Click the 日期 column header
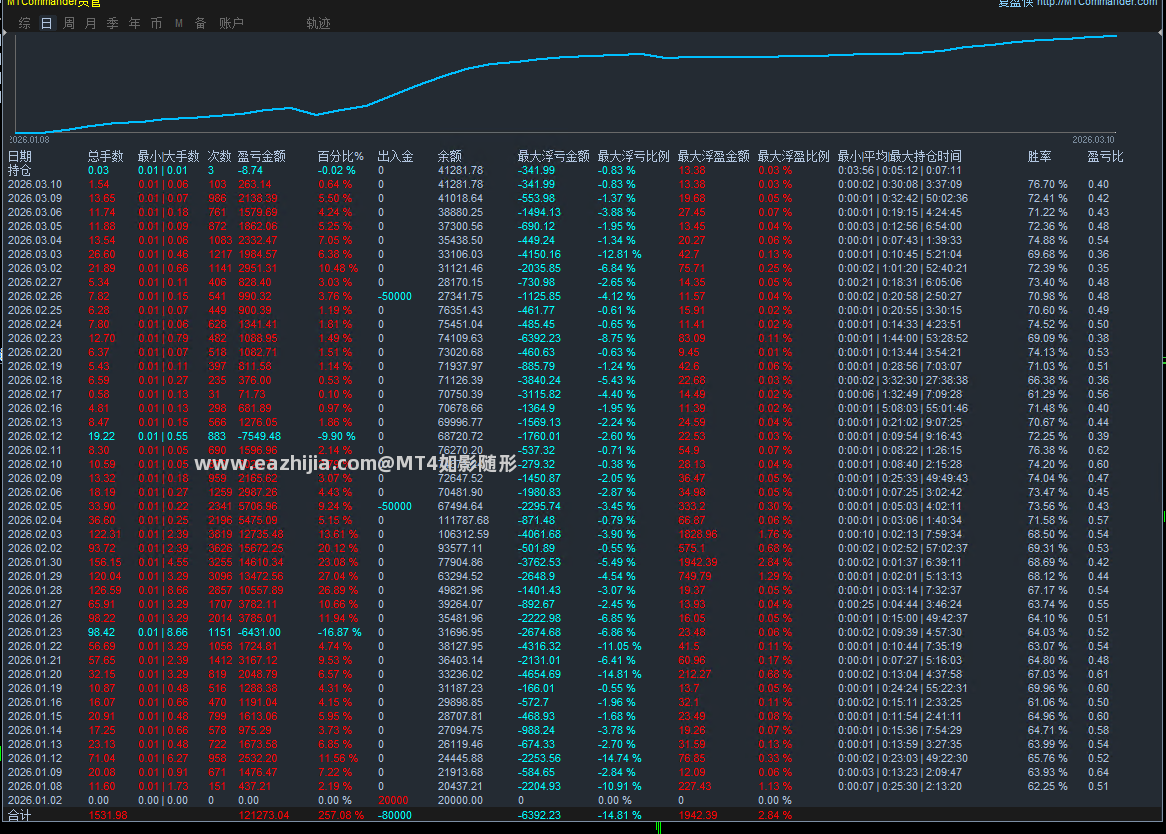 pyautogui.click(x=20, y=156)
